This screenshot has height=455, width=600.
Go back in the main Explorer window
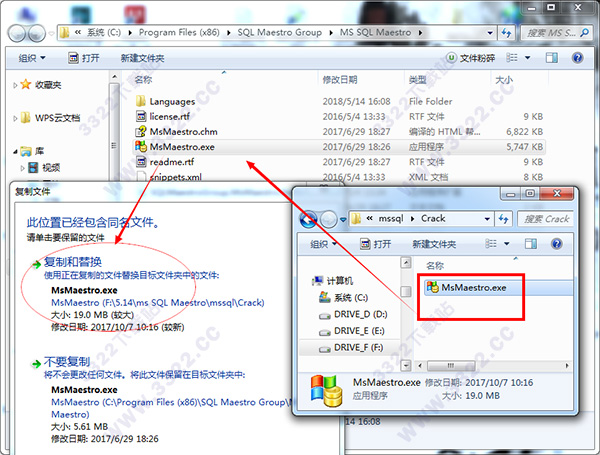[17, 33]
